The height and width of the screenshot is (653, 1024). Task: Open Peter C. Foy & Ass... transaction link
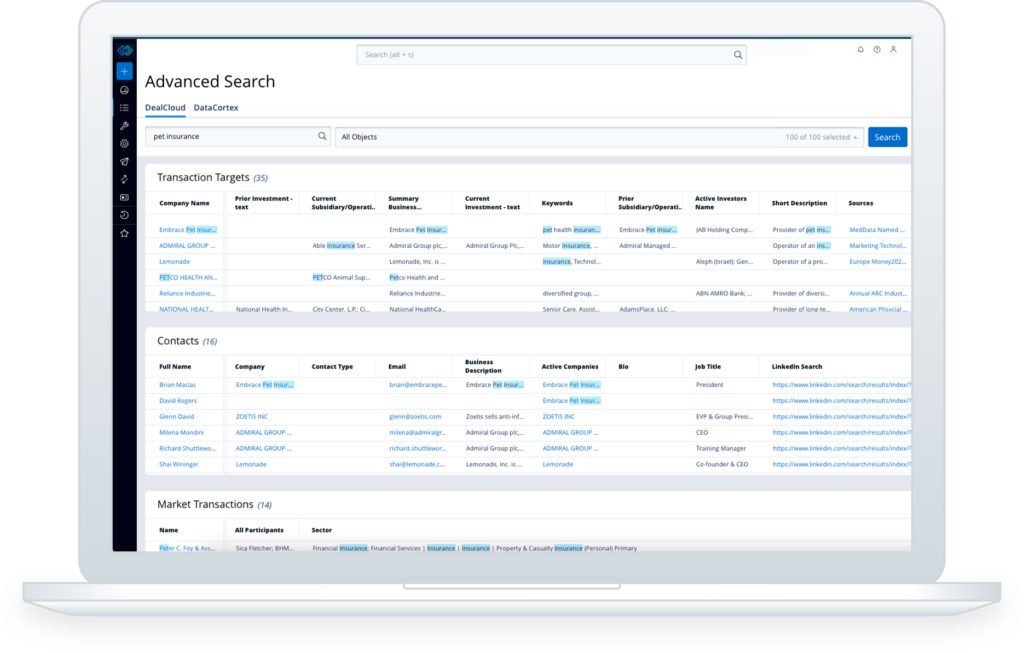coord(187,549)
